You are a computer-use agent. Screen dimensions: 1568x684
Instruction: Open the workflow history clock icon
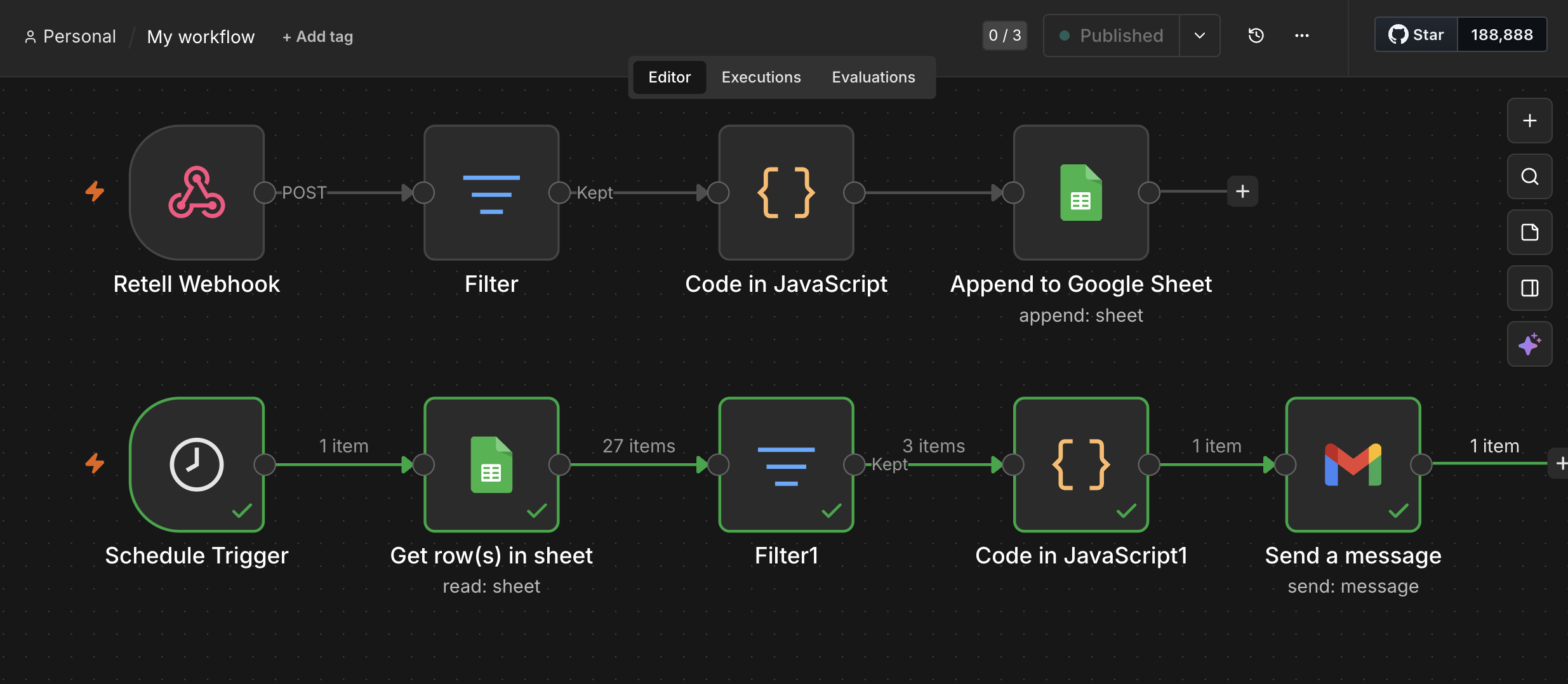tap(1256, 36)
